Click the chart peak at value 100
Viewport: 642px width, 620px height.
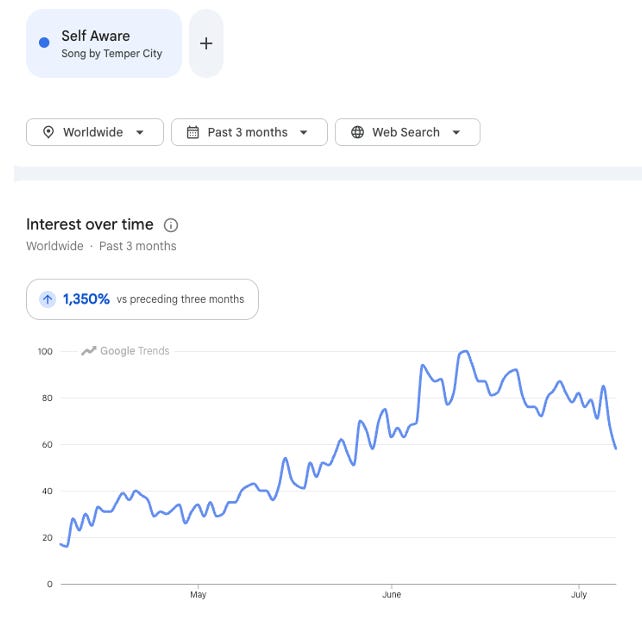(x=465, y=351)
